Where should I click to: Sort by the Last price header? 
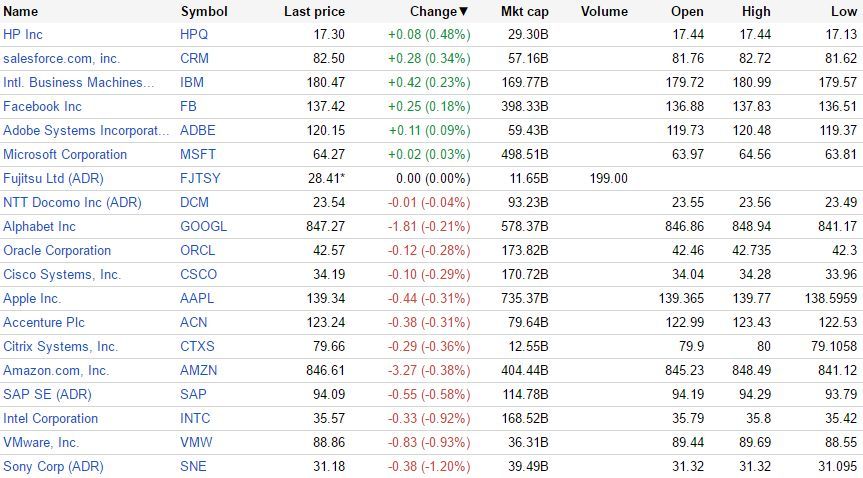click(x=314, y=12)
